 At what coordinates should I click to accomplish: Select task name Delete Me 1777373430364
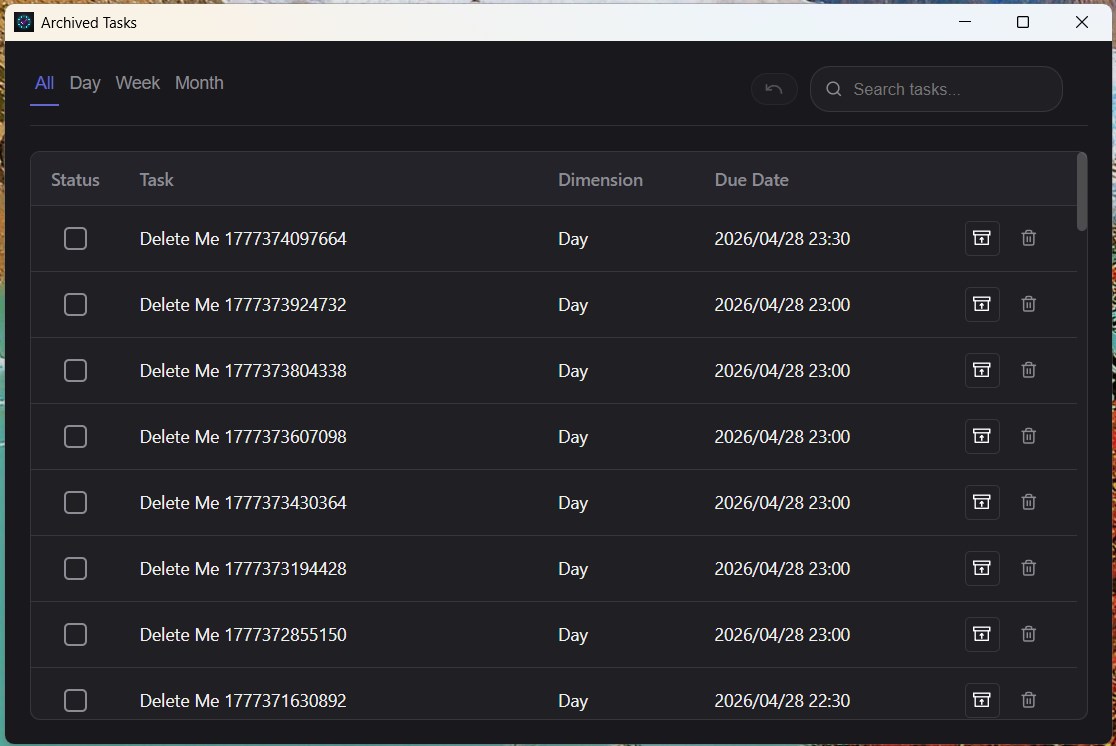coord(243,503)
